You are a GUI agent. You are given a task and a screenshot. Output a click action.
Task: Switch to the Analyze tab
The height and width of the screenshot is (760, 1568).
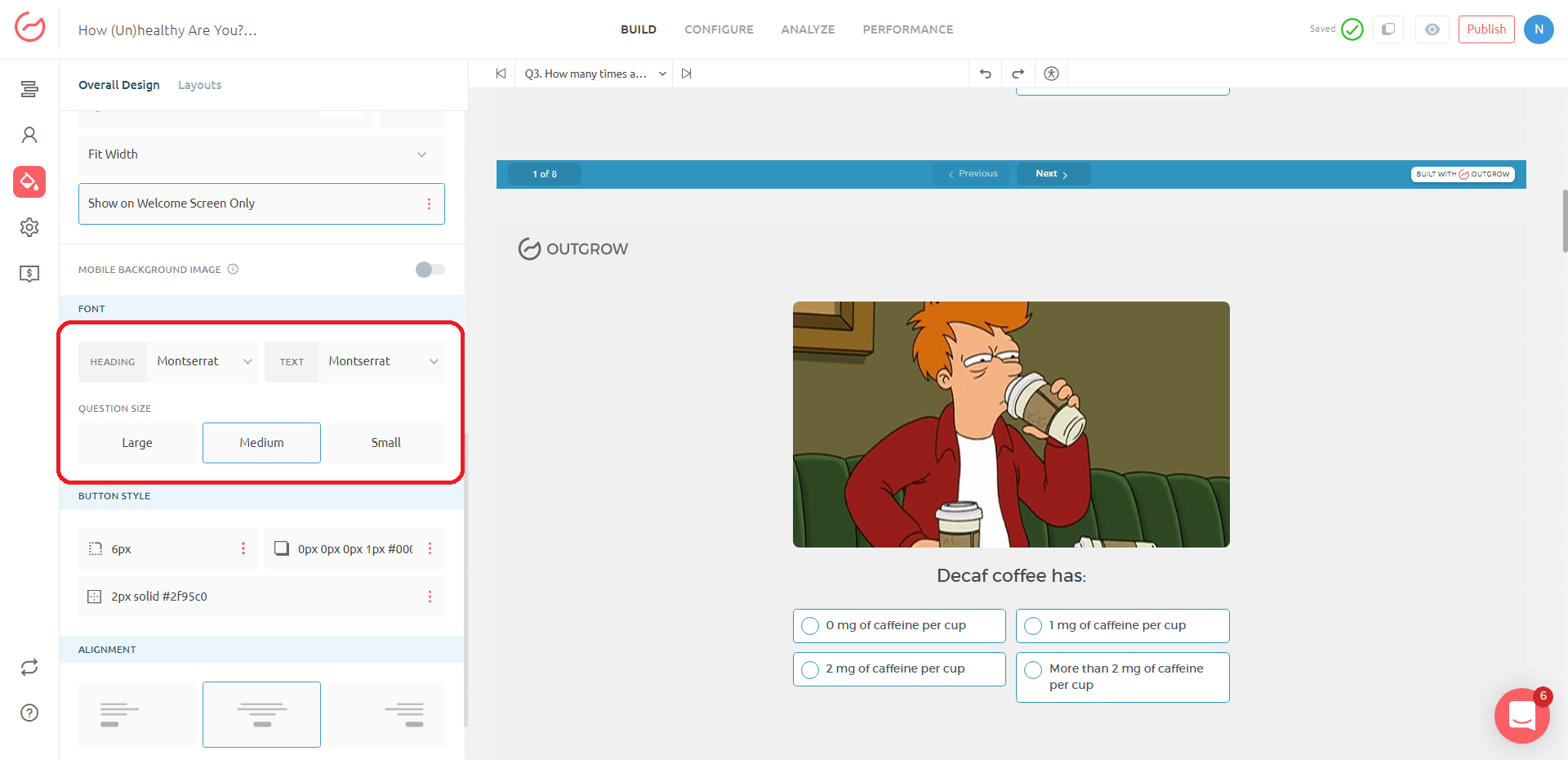[x=808, y=29]
